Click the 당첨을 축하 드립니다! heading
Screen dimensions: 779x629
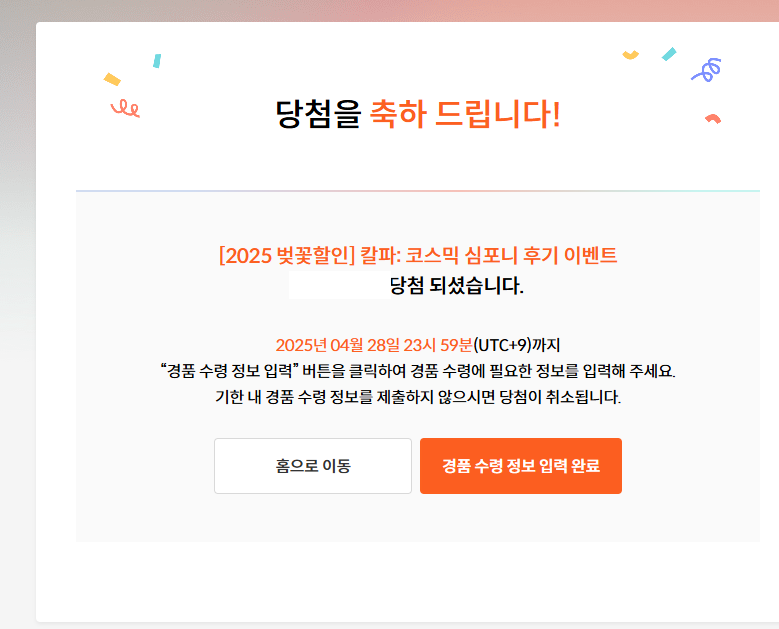pos(418,114)
